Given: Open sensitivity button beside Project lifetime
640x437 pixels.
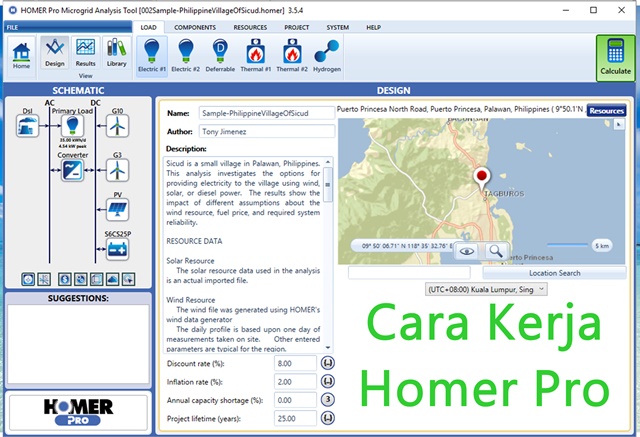Looking at the screenshot, I should [328, 418].
